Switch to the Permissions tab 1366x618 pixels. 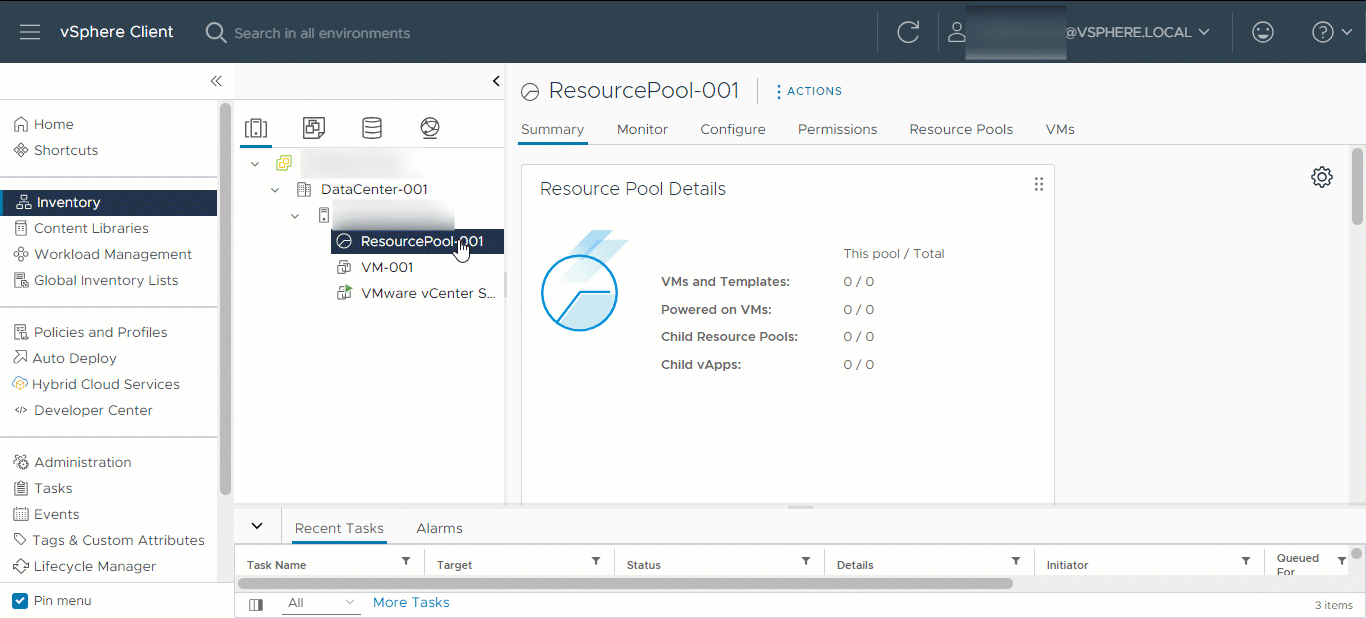coord(837,129)
